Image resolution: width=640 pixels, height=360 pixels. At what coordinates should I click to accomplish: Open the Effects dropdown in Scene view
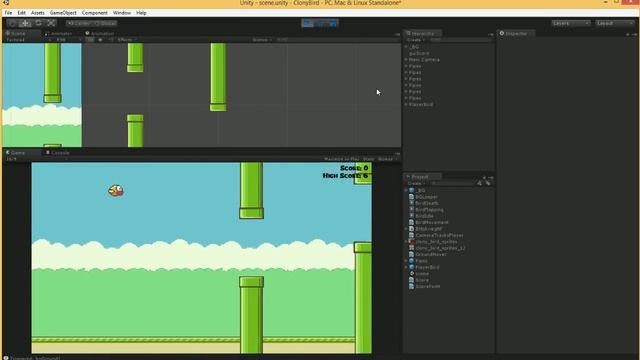[127, 40]
